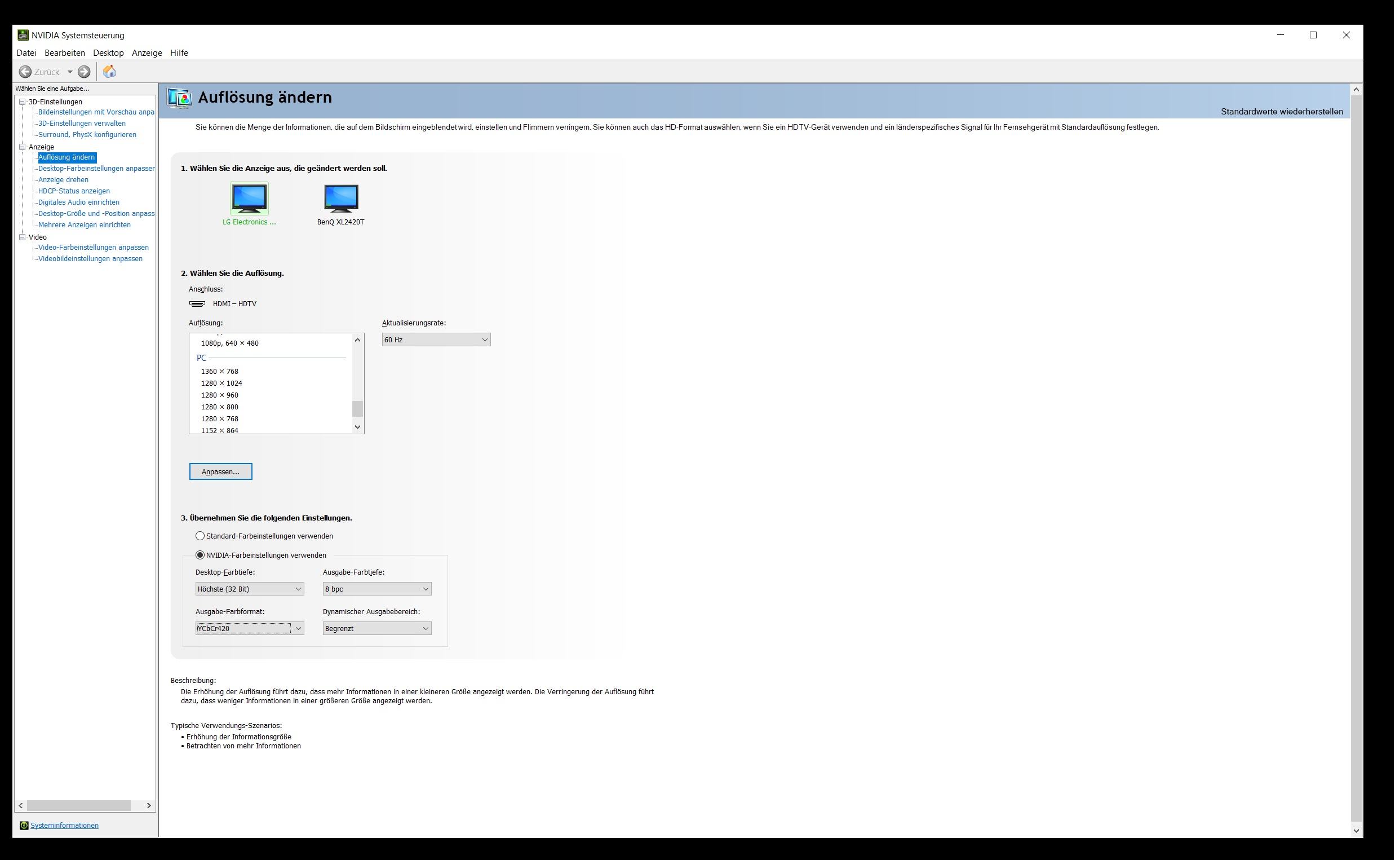
Task: Select Auflösung ändern in task tree
Action: click(x=67, y=157)
